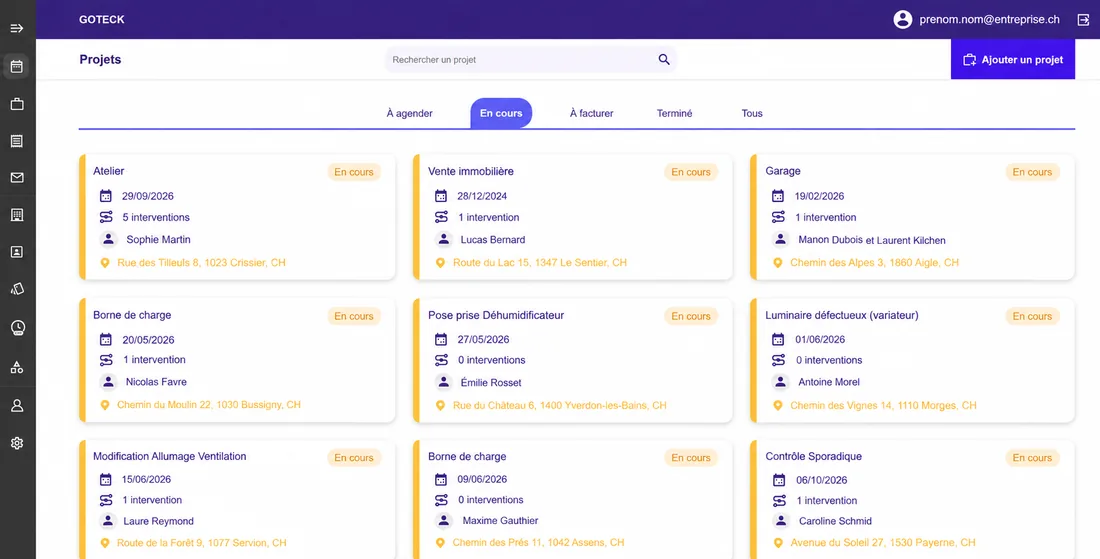This screenshot has width=1100, height=559.
Task: Open Pose prise Déhumidificateur project title
Action: pos(496,316)
